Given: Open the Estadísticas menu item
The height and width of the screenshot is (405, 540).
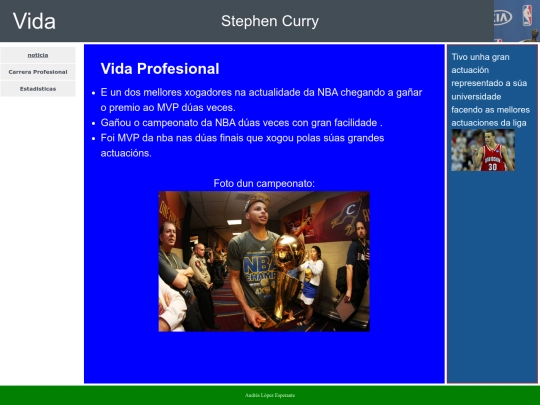Looking at the screenshot, I should point(38,89).
